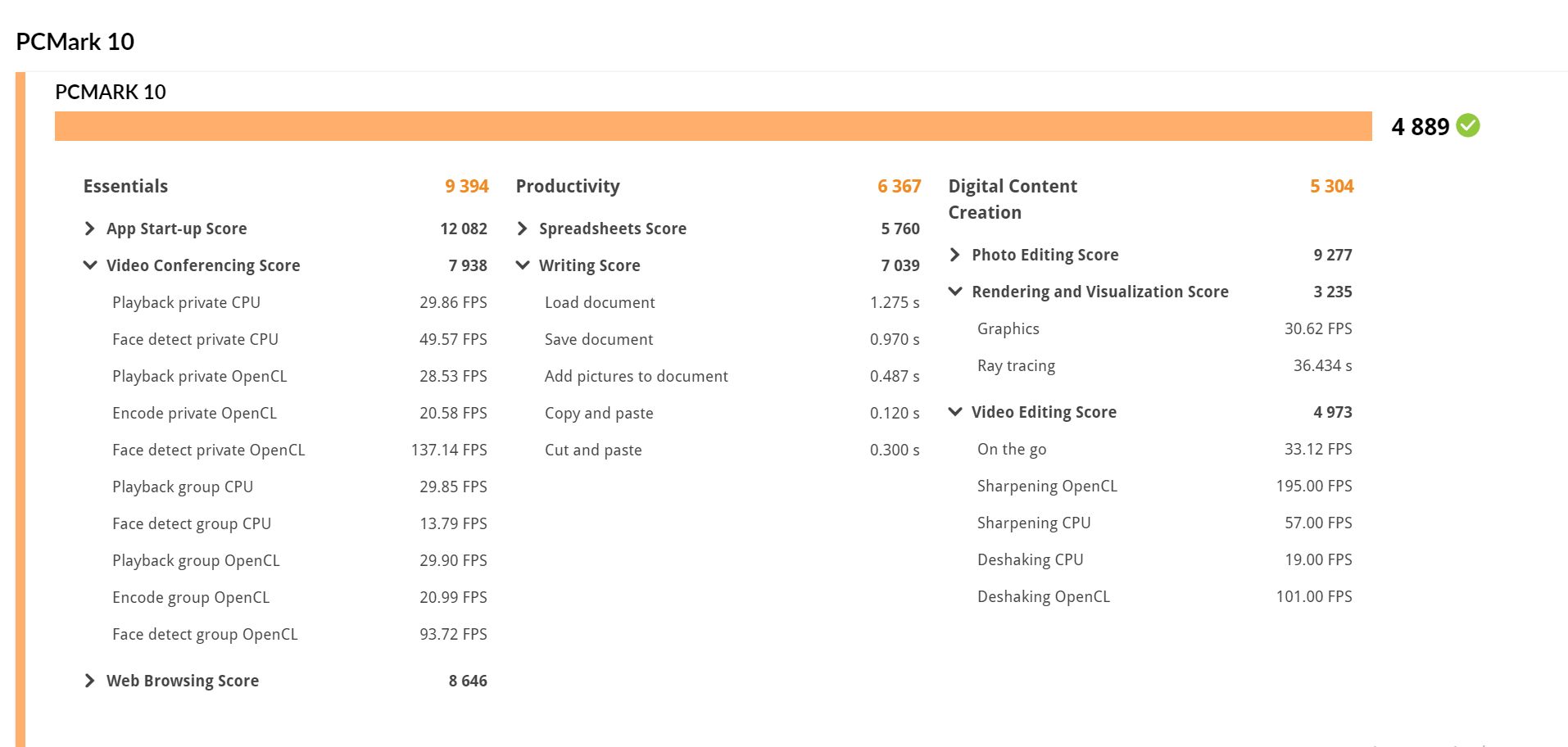Click the green validation checkmark icon
Screen dimensions: 1568x747
click(1468, 126)
